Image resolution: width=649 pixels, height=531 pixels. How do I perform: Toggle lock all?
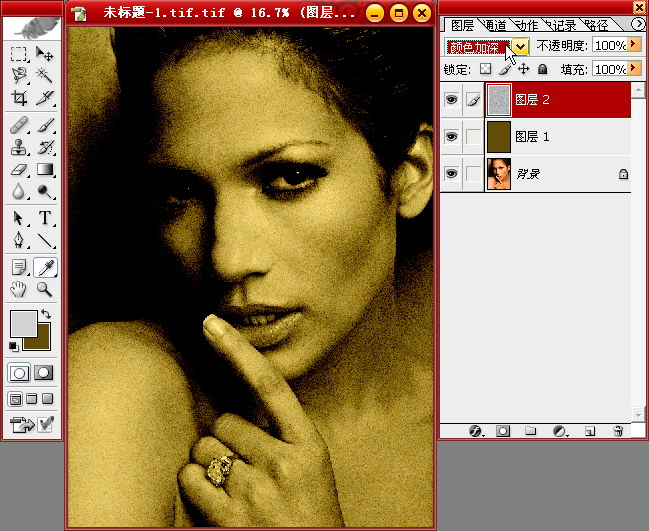coord(543,69)
